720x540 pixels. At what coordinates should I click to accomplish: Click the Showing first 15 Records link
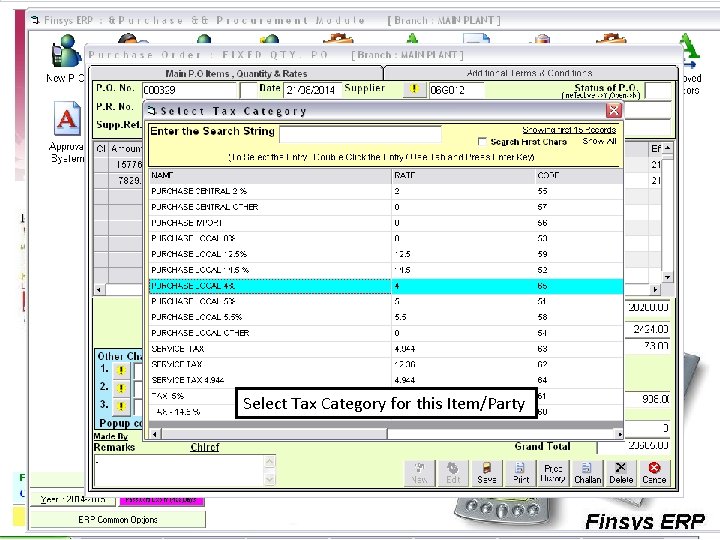tap(569, 130)
